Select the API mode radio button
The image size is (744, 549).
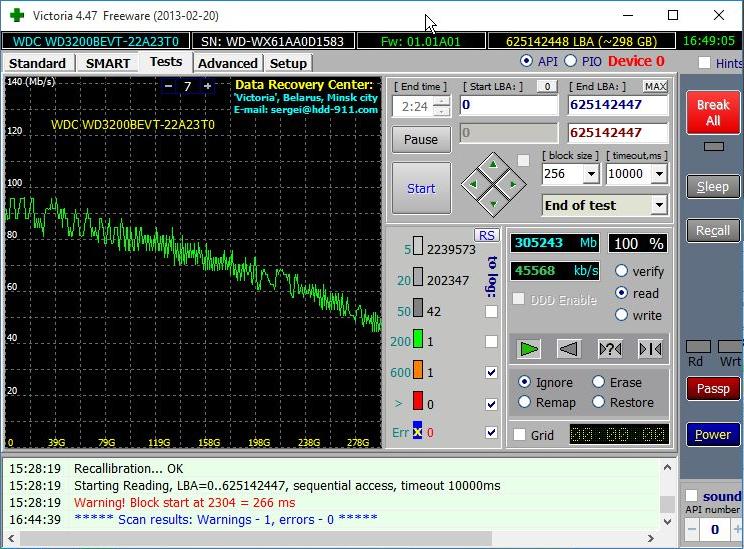tap(526, 61)
